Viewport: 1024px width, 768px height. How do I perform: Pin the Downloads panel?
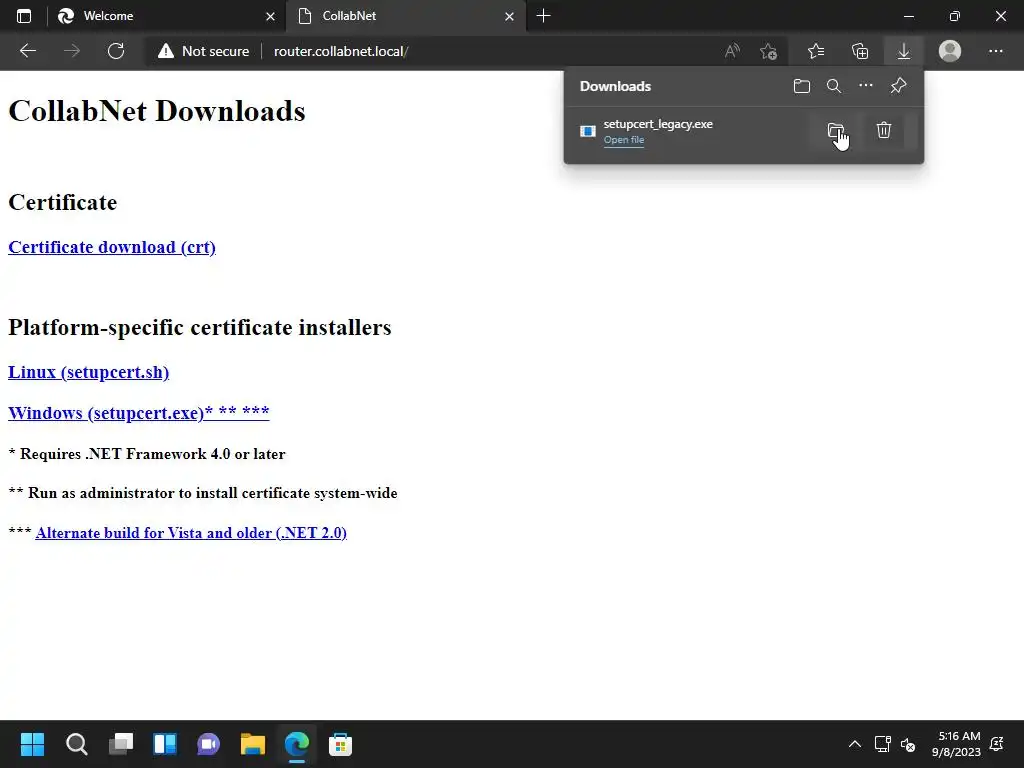coord(899,86)
